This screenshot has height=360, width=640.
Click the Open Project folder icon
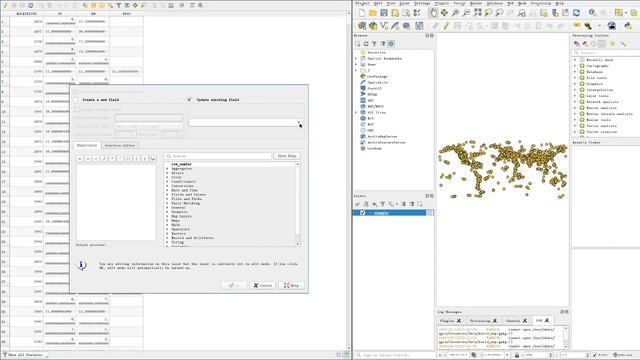373,13
